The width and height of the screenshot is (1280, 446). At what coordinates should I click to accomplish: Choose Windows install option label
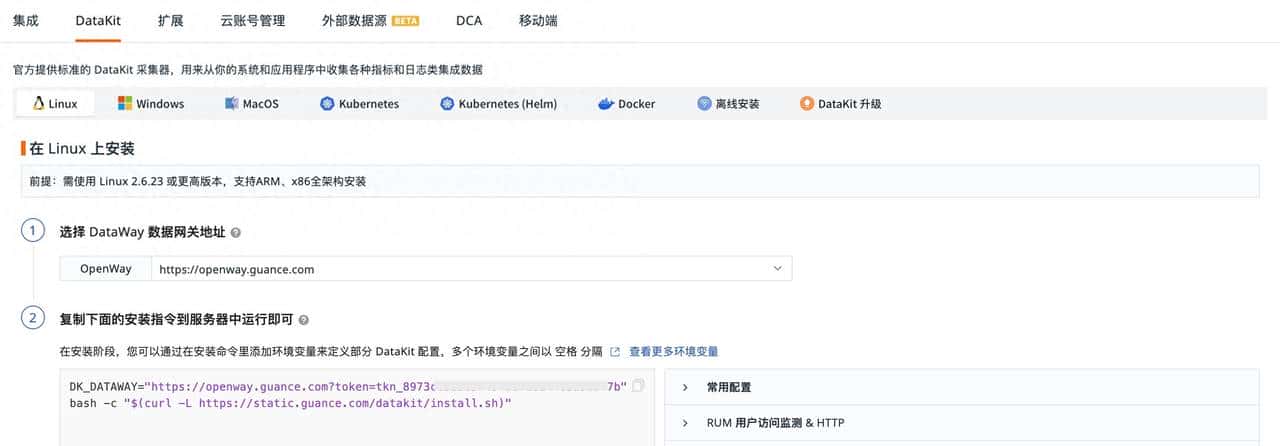coord(160,104)
